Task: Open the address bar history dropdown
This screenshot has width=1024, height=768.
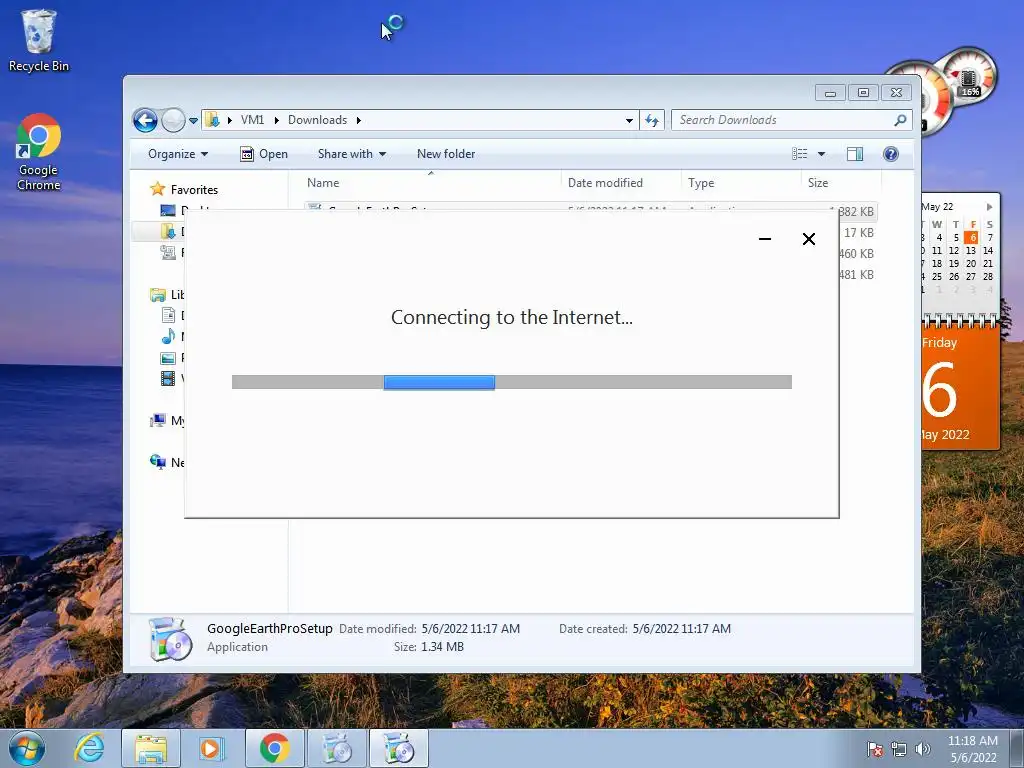Action: pos(629,120)
